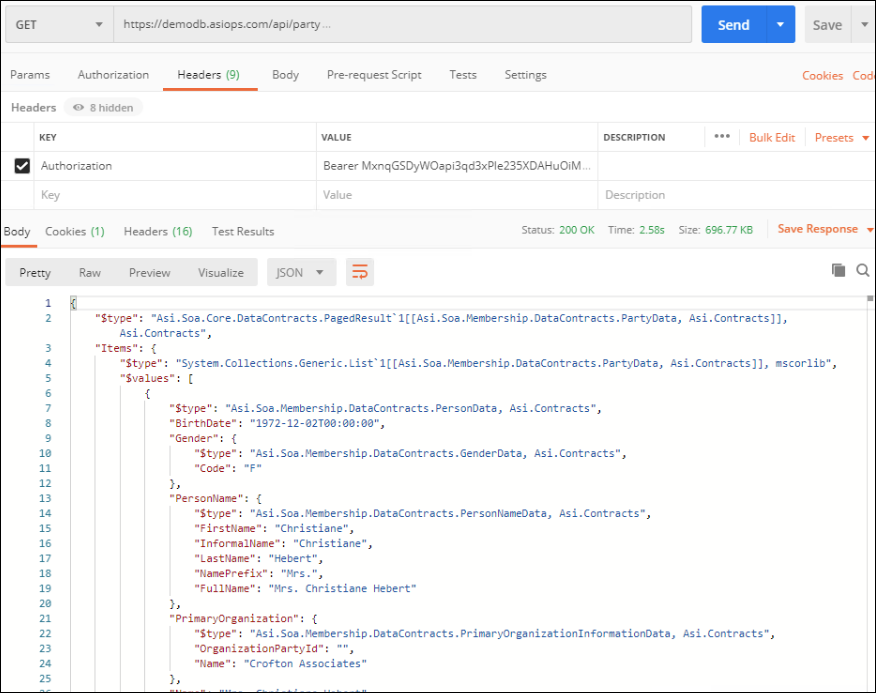This screenshot has width=876, height=693.
Task: Expand the Send button dropdown arrow
Action: coord(780,25)
